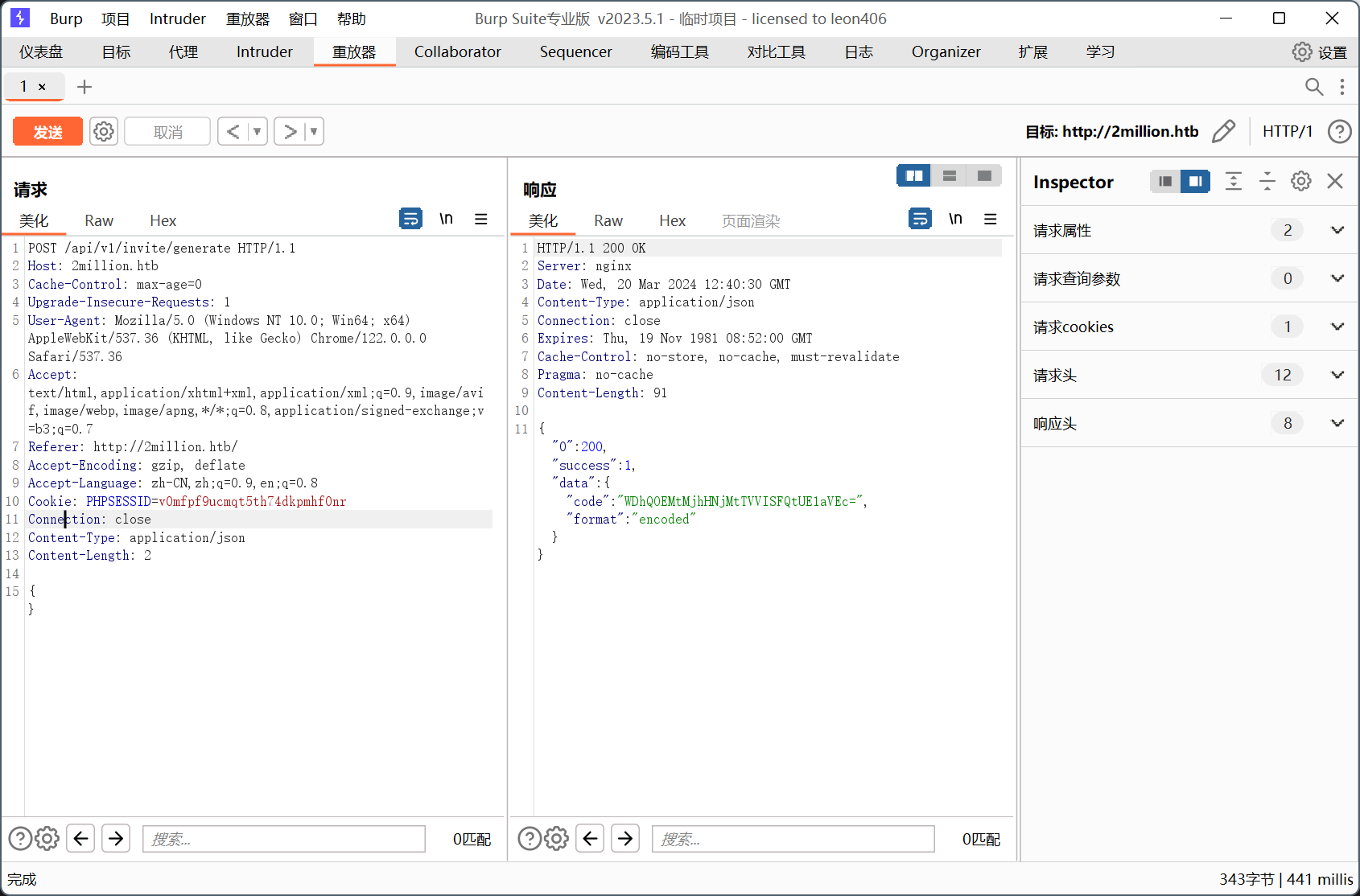Click the pencil icon to edit target

1223,131
